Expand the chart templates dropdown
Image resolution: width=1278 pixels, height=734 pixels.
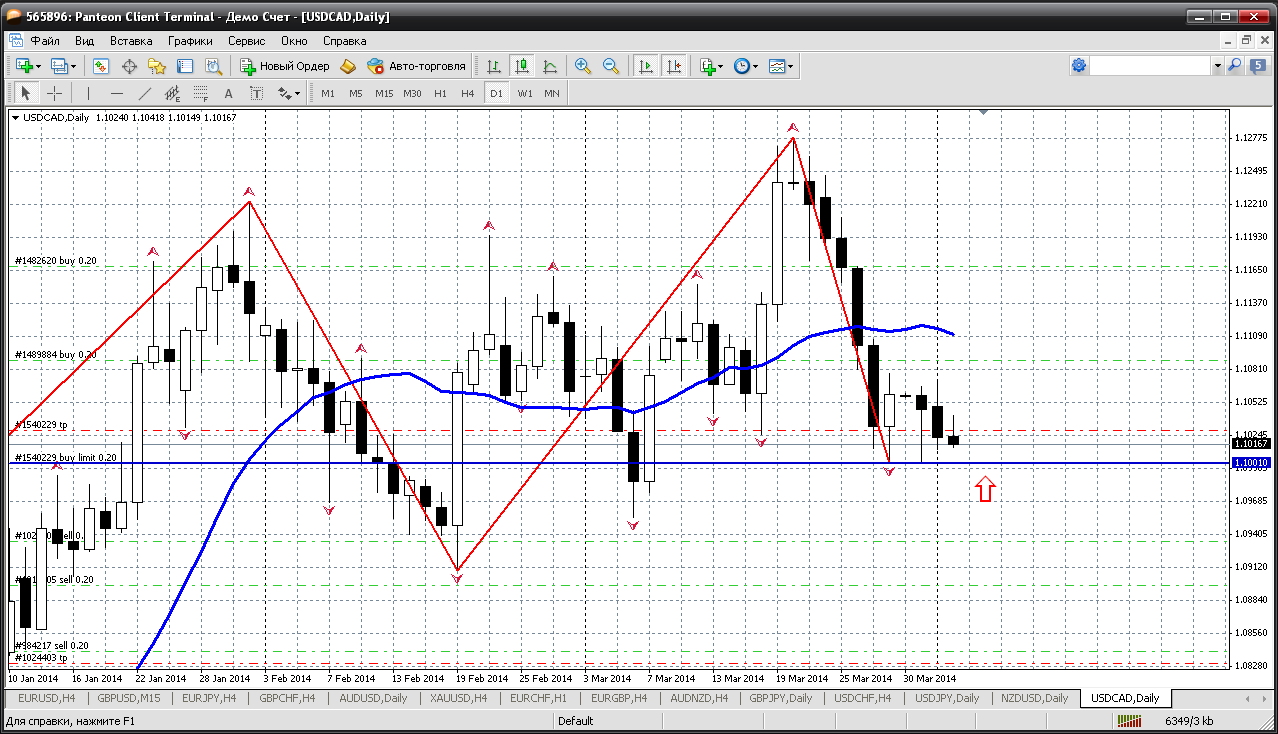[x=791, y=66]
